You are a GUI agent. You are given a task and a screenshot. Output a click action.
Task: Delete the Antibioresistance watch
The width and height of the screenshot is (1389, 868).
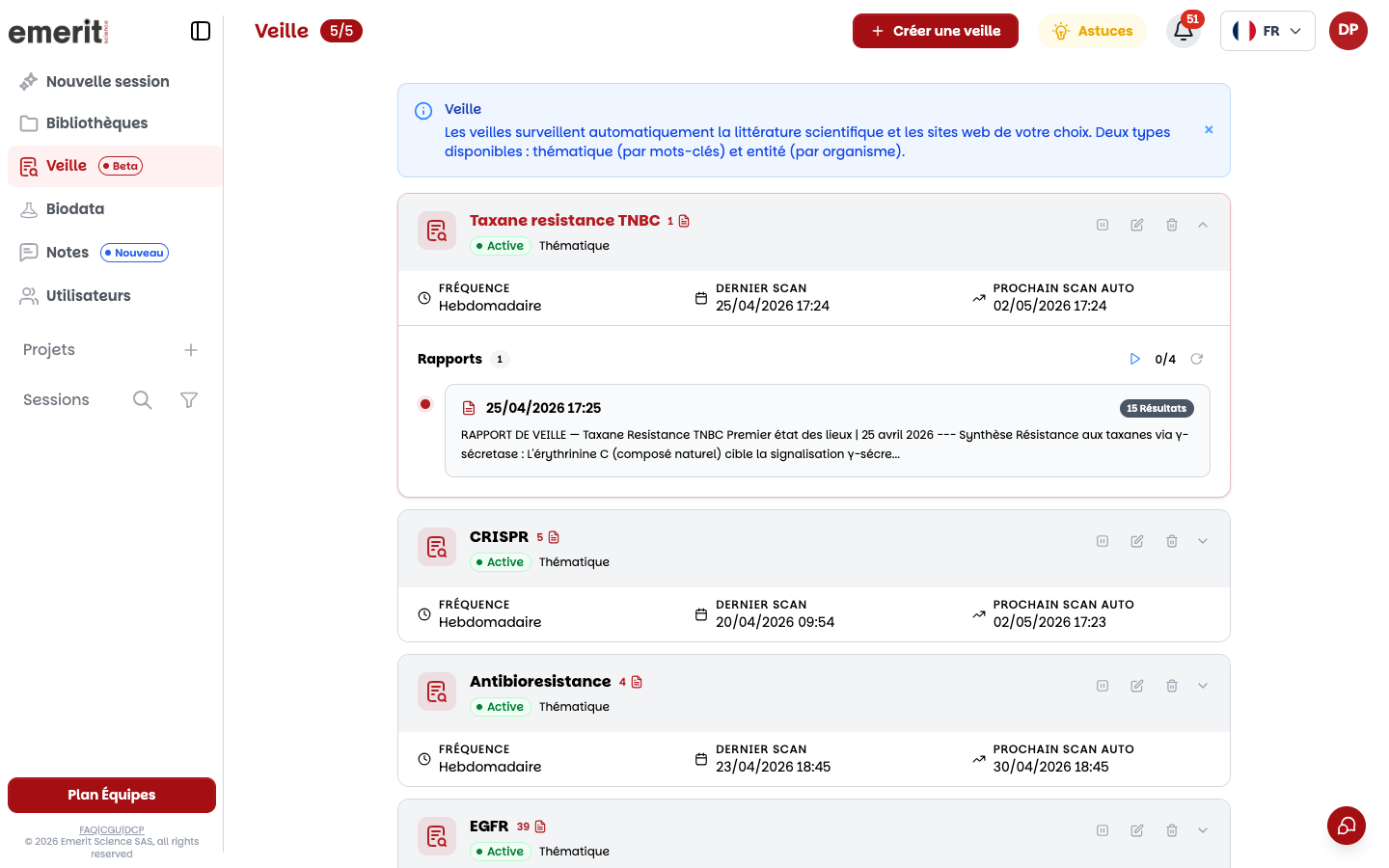(x=1172, y=686)
